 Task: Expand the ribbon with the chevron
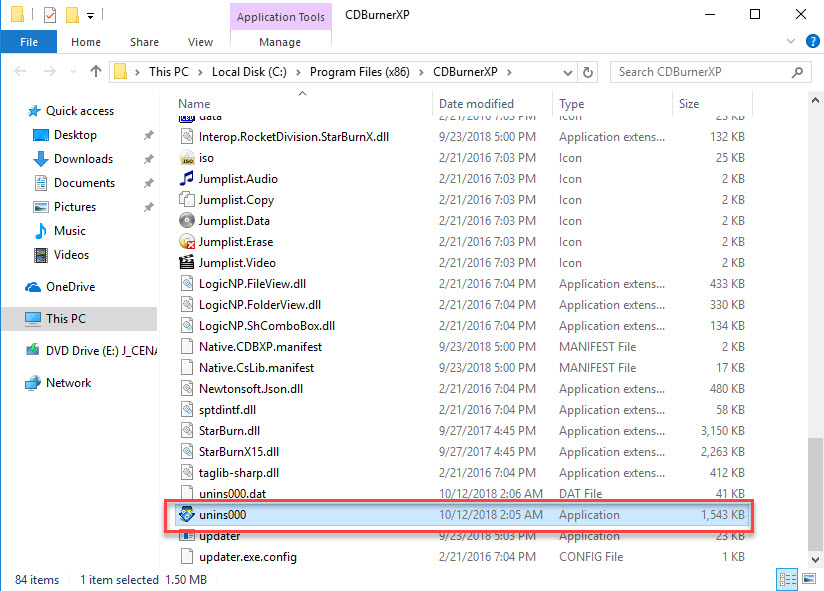click(790, 41)
